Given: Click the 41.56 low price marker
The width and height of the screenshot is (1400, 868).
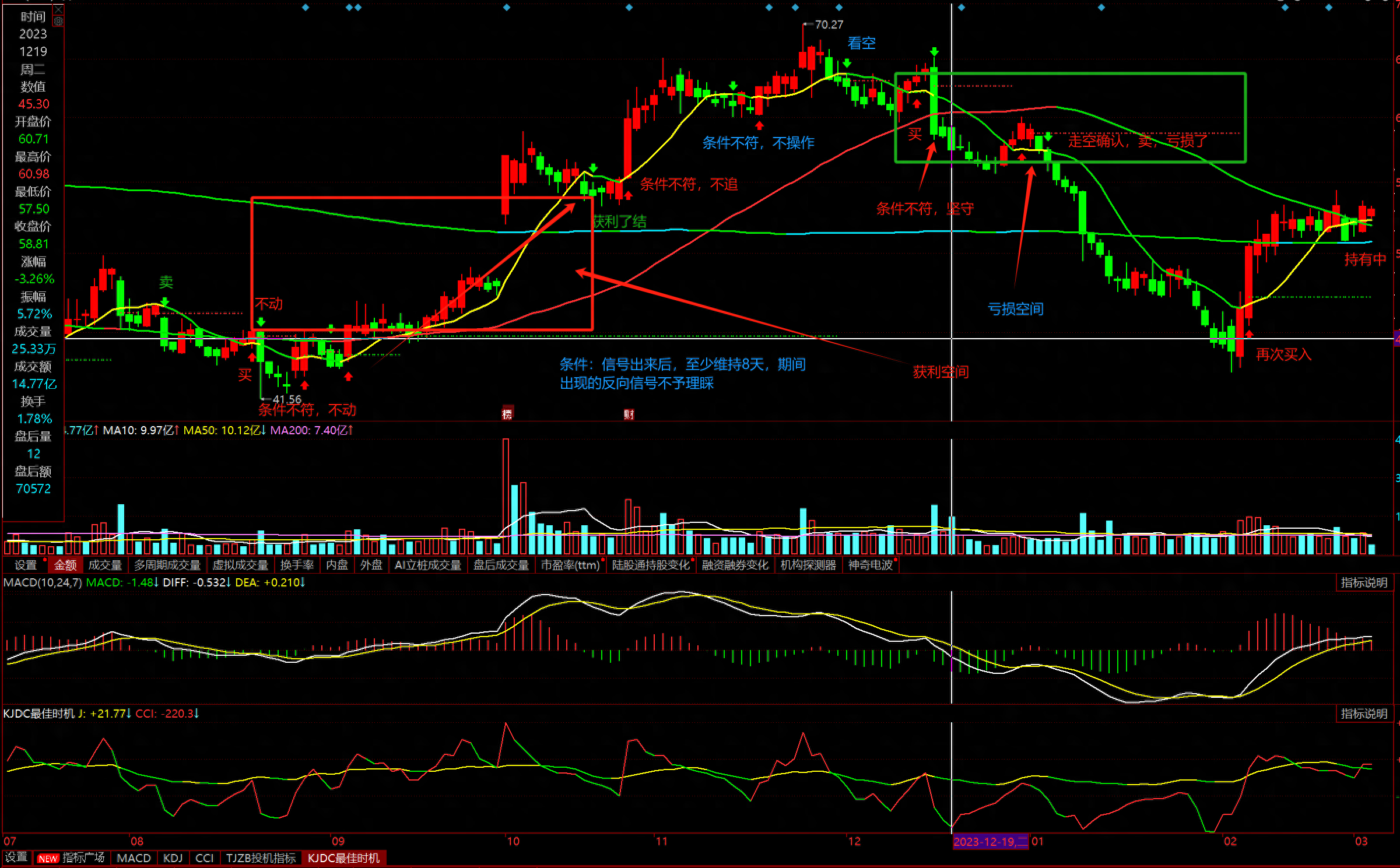Looking at the screenshot, I should point(286,399).
